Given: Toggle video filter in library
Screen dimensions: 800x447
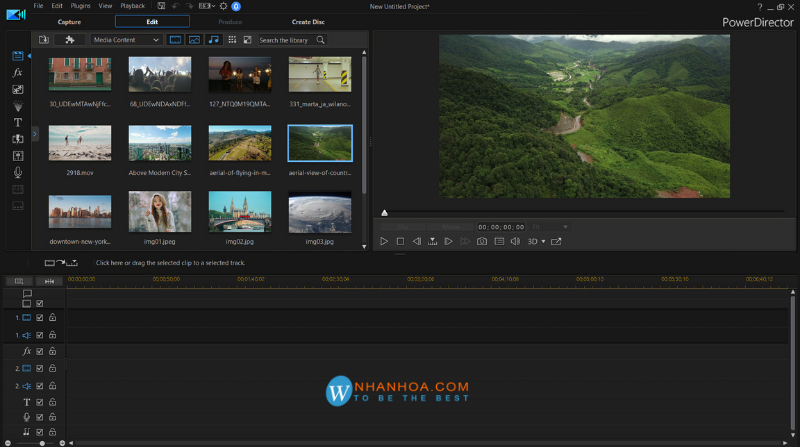Looking at the screenshot, I should pyautogui.click(x=175, y=40).
